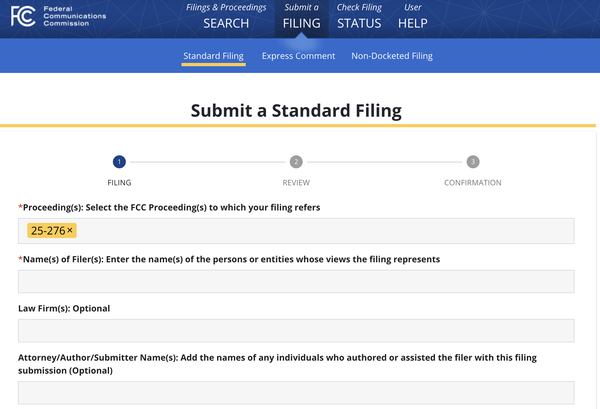
Task: Click the Attorney/Author/Submitter Name(s) input field
Action: [x=296, y=393]
